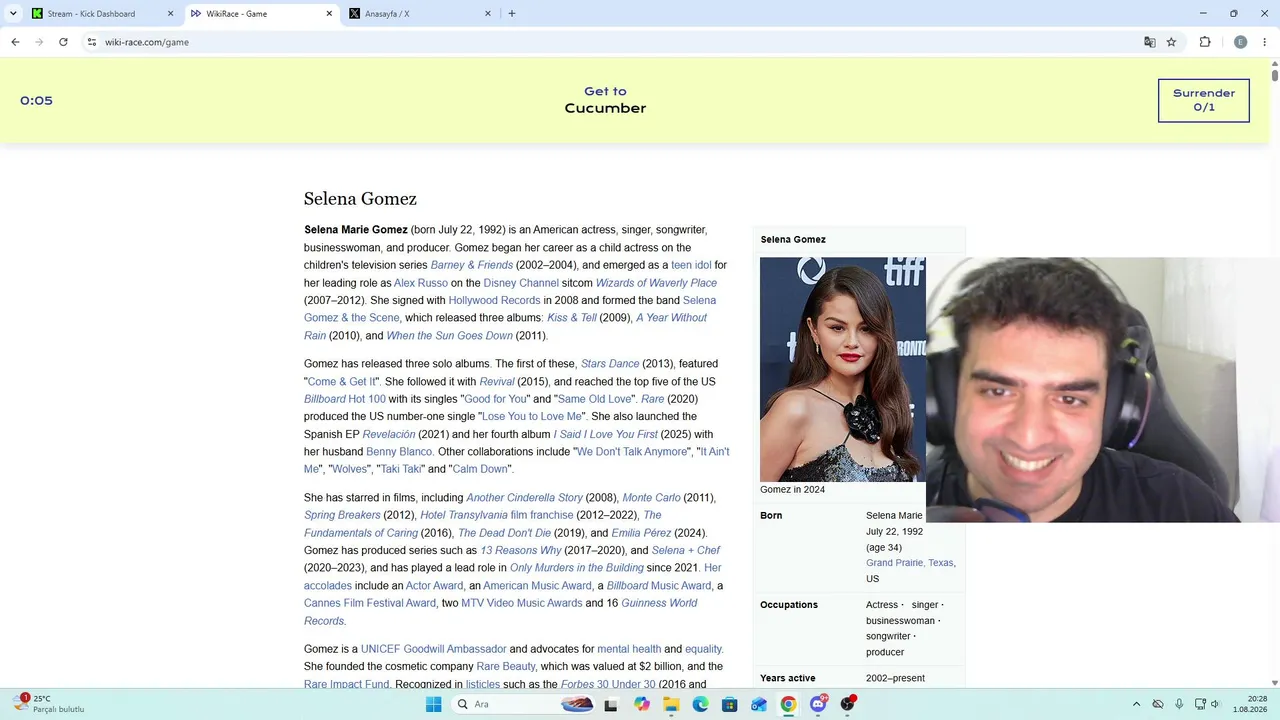Bookmark this page with the star icon
The image size is (1280, 720).
[1171, 42]
